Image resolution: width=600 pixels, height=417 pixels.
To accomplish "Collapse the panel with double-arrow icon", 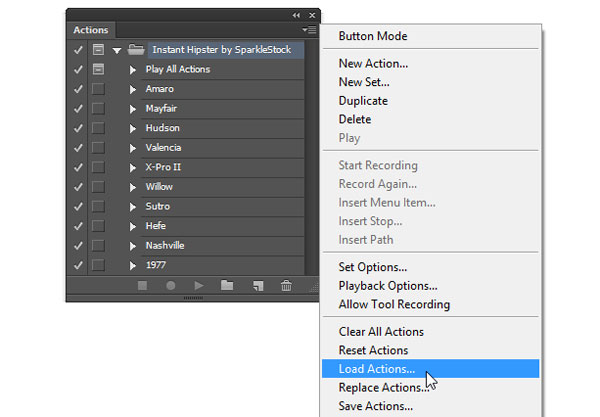I will (296, 15).
